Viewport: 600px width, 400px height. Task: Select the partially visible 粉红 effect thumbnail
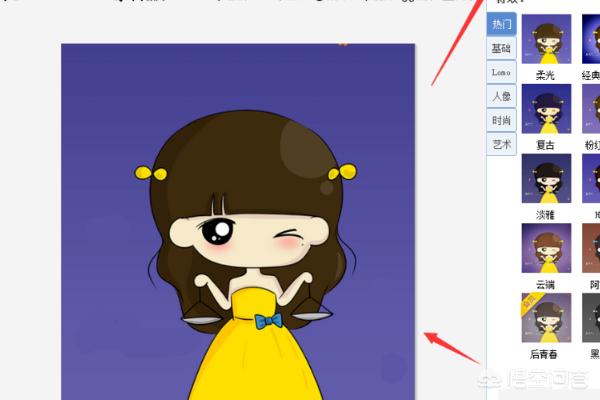click(591, 109)
